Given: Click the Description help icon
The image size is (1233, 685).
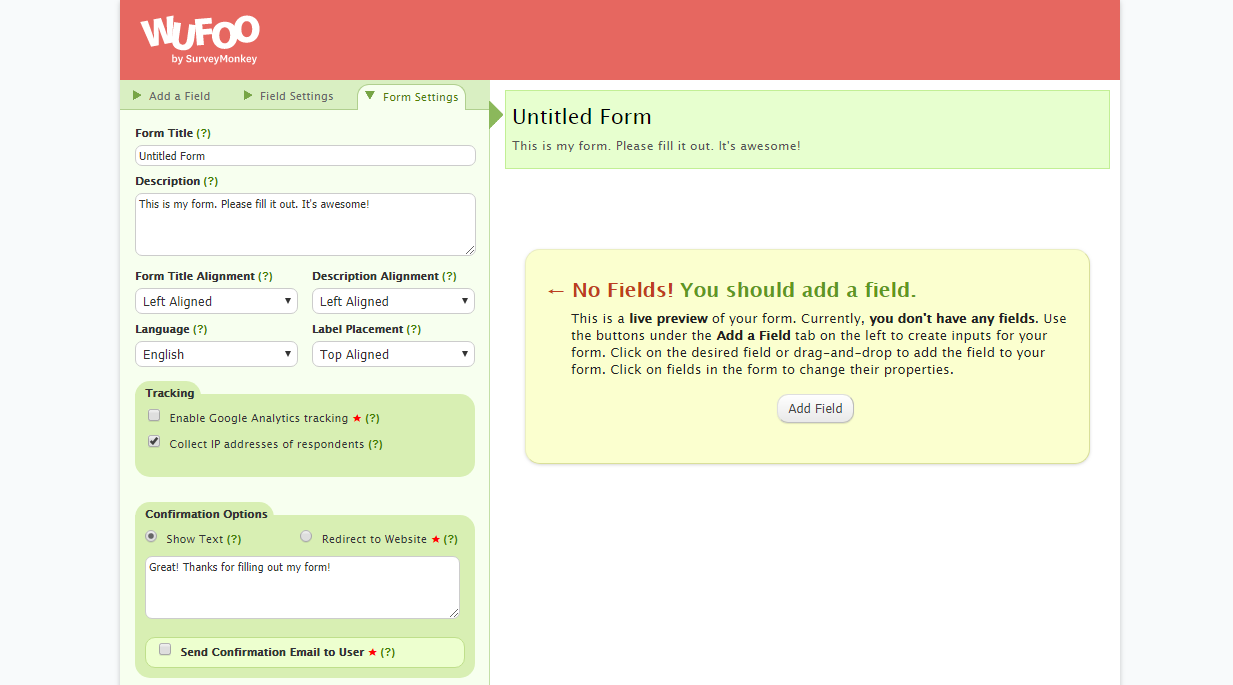Looking at the screenshot, I should (214, 181).
